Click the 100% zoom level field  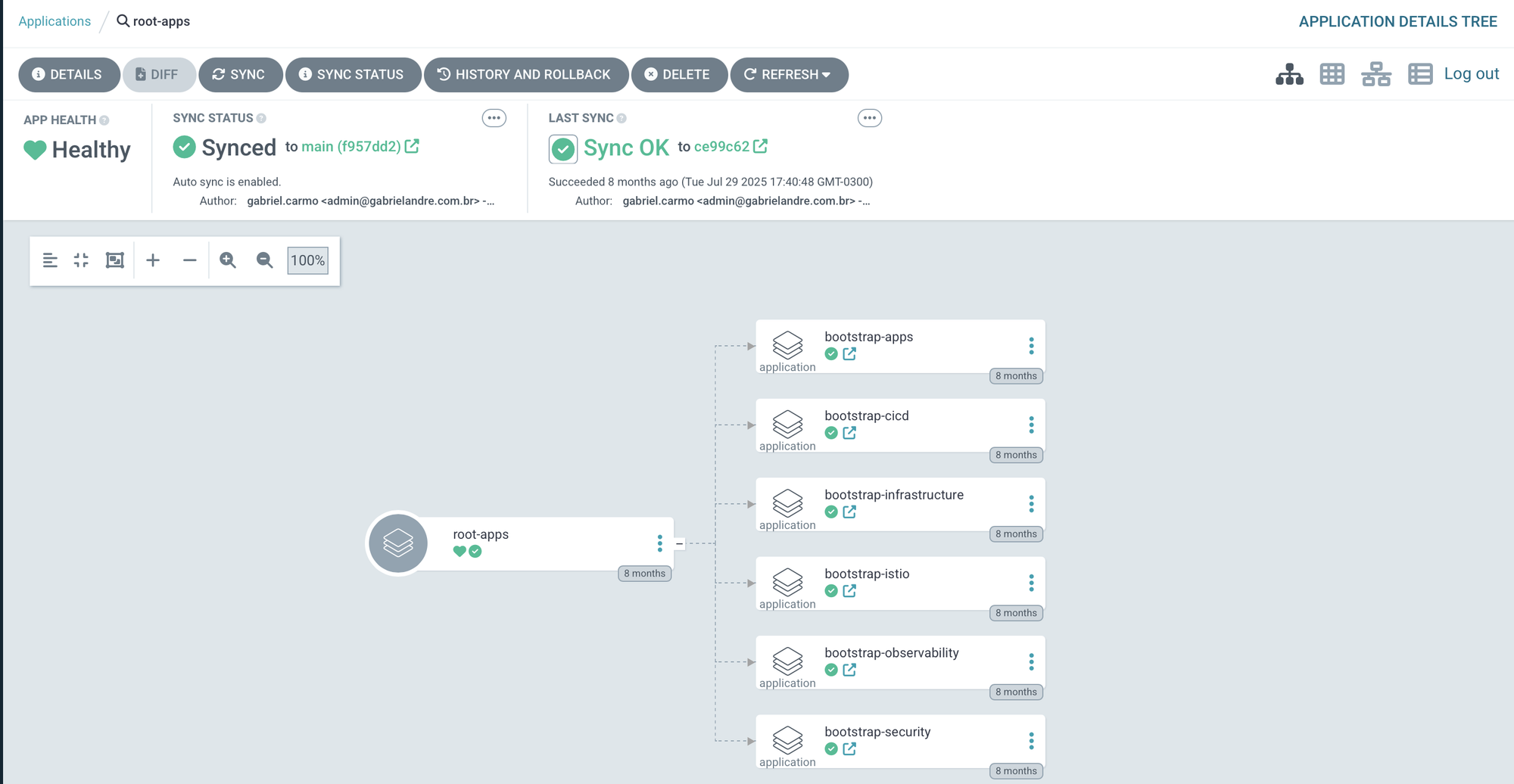[x=308, y=260]
